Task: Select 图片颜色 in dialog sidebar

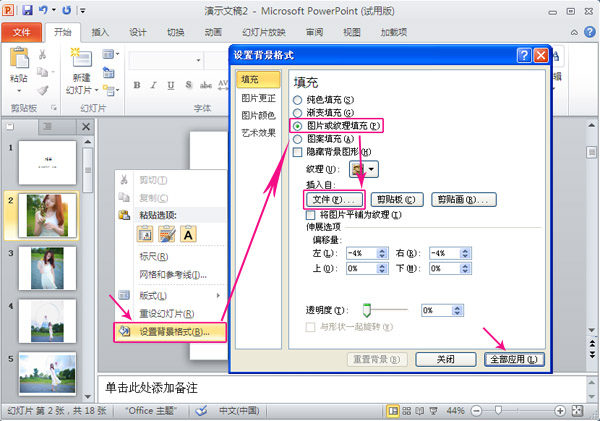Action: (258, 116)
